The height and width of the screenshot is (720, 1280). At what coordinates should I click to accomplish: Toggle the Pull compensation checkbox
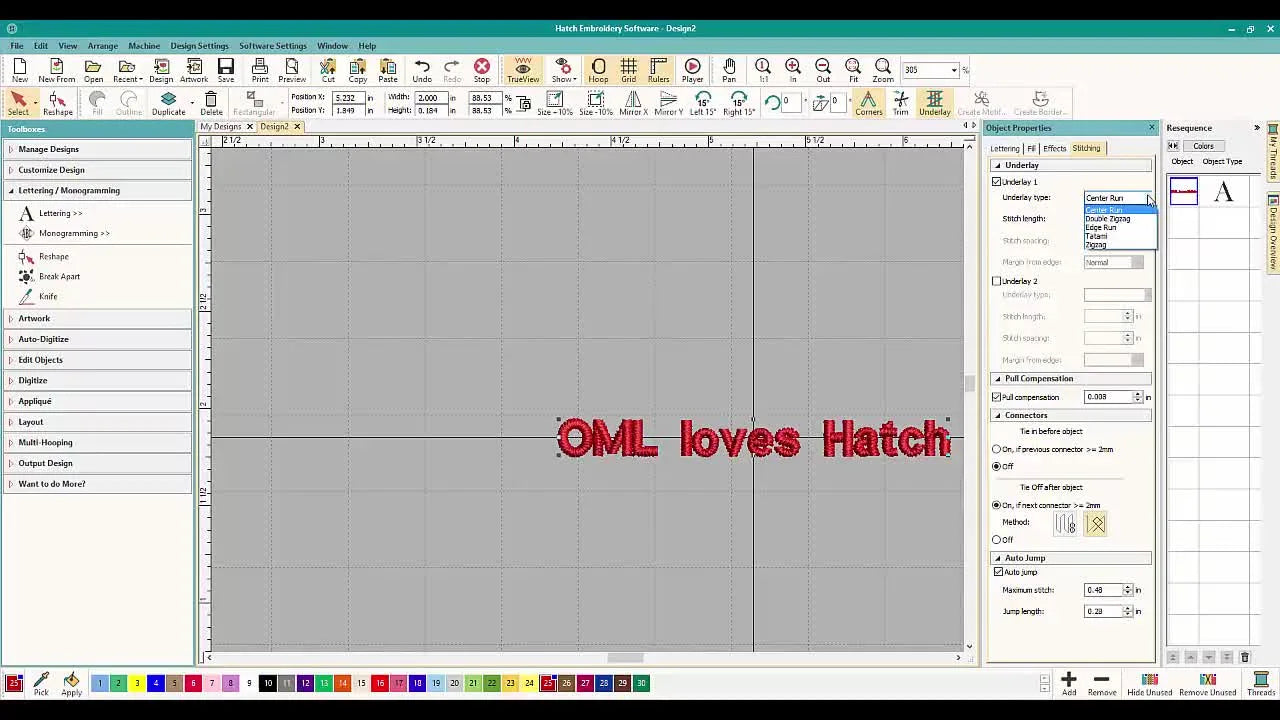(x=997, y=397)
